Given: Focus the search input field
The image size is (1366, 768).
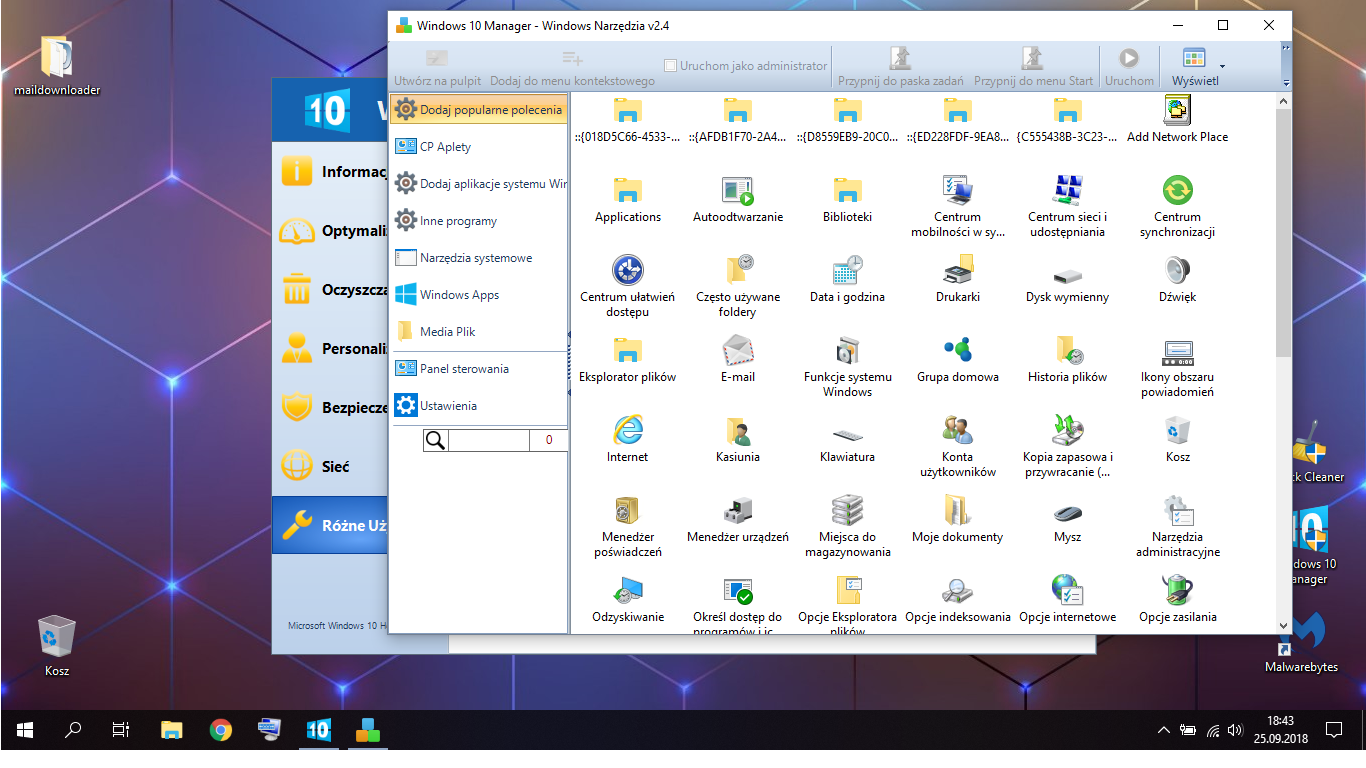Looking at the screenshot, I should pos(488,440).
